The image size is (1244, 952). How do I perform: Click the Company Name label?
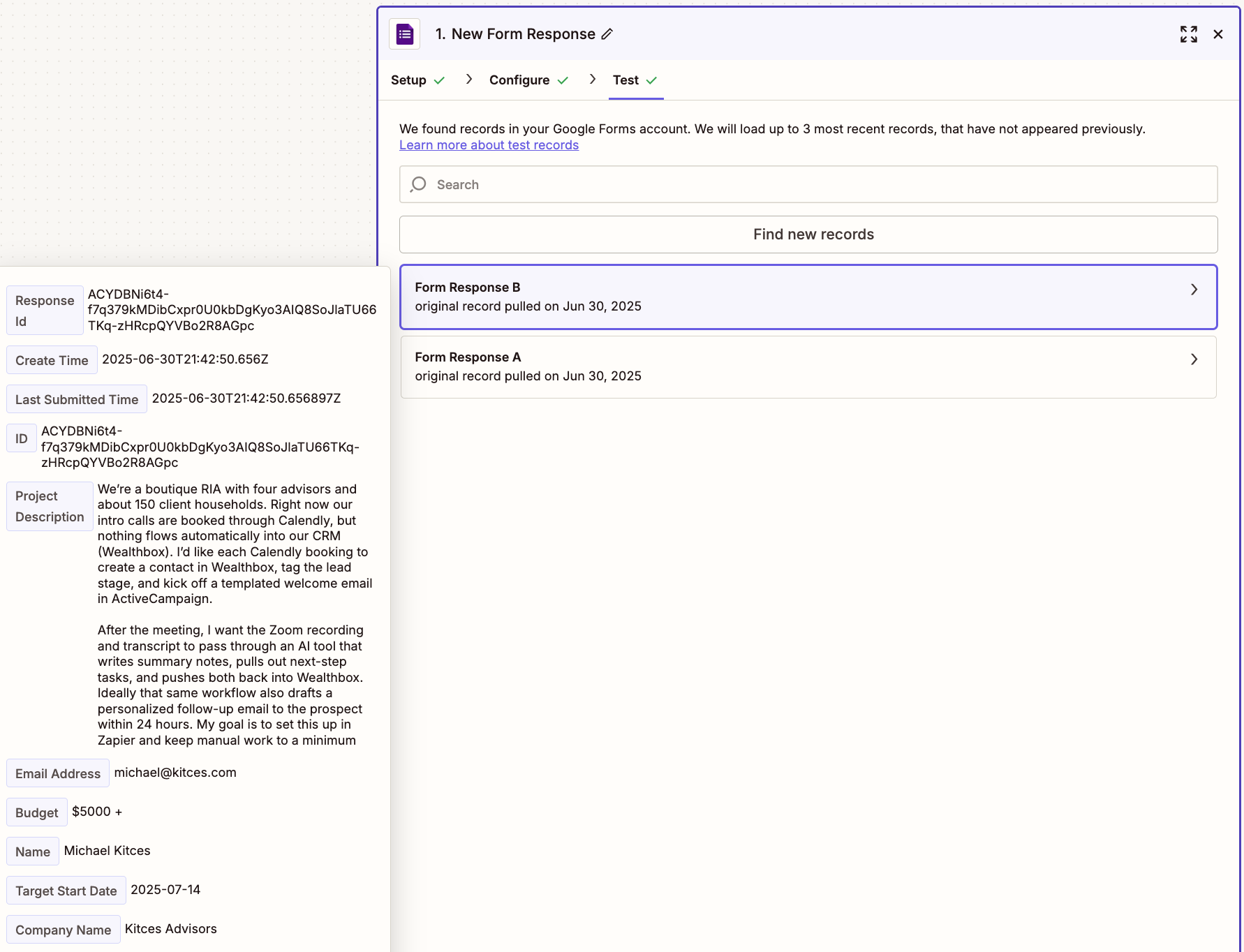click(x=64, y=930)
